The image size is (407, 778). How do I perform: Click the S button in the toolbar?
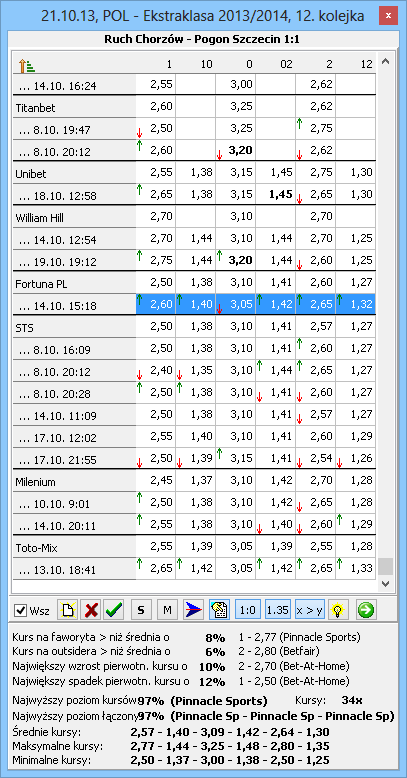pos(141,609)
